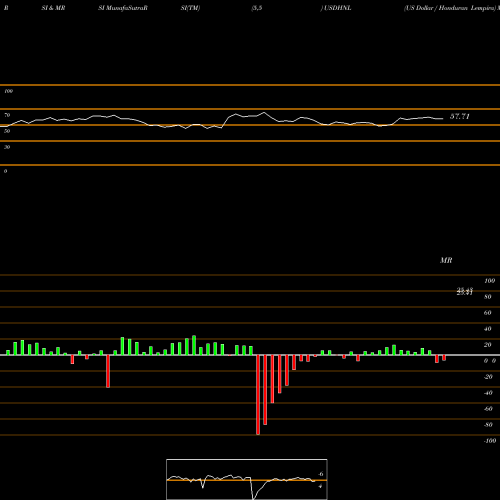Click the MR panel's 60 axis label
Screen dimensions: 500x500
[x=488, y=313]
